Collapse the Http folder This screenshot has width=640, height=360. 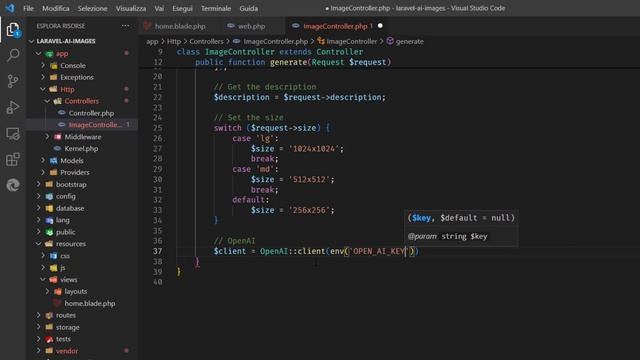point(43,89)
